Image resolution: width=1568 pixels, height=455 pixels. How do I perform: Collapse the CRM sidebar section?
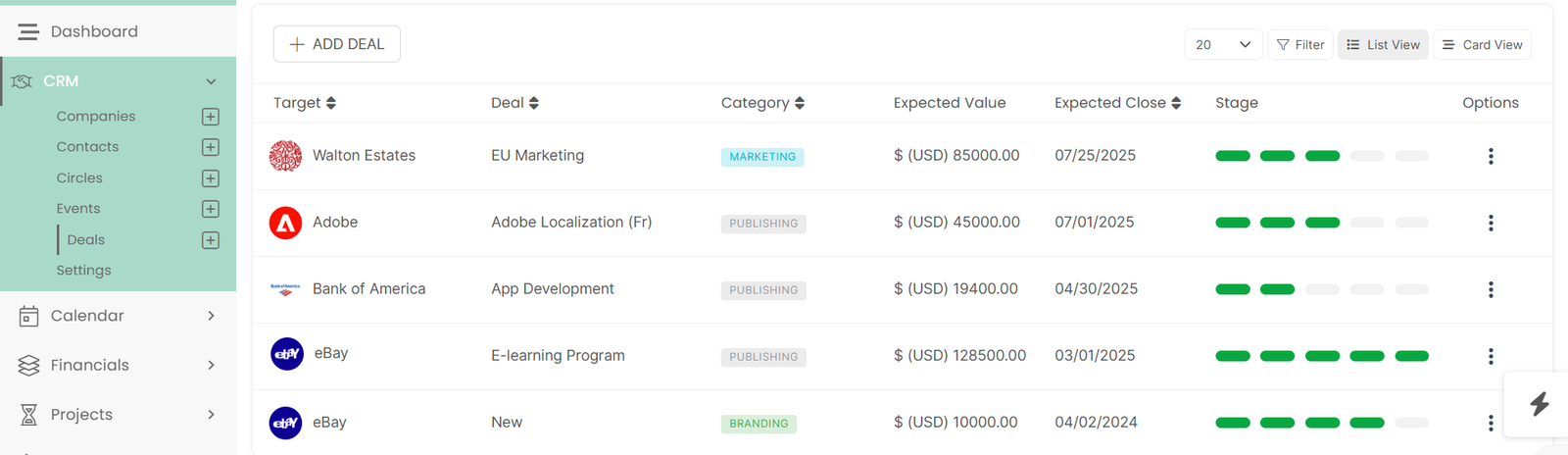point(211,81)
